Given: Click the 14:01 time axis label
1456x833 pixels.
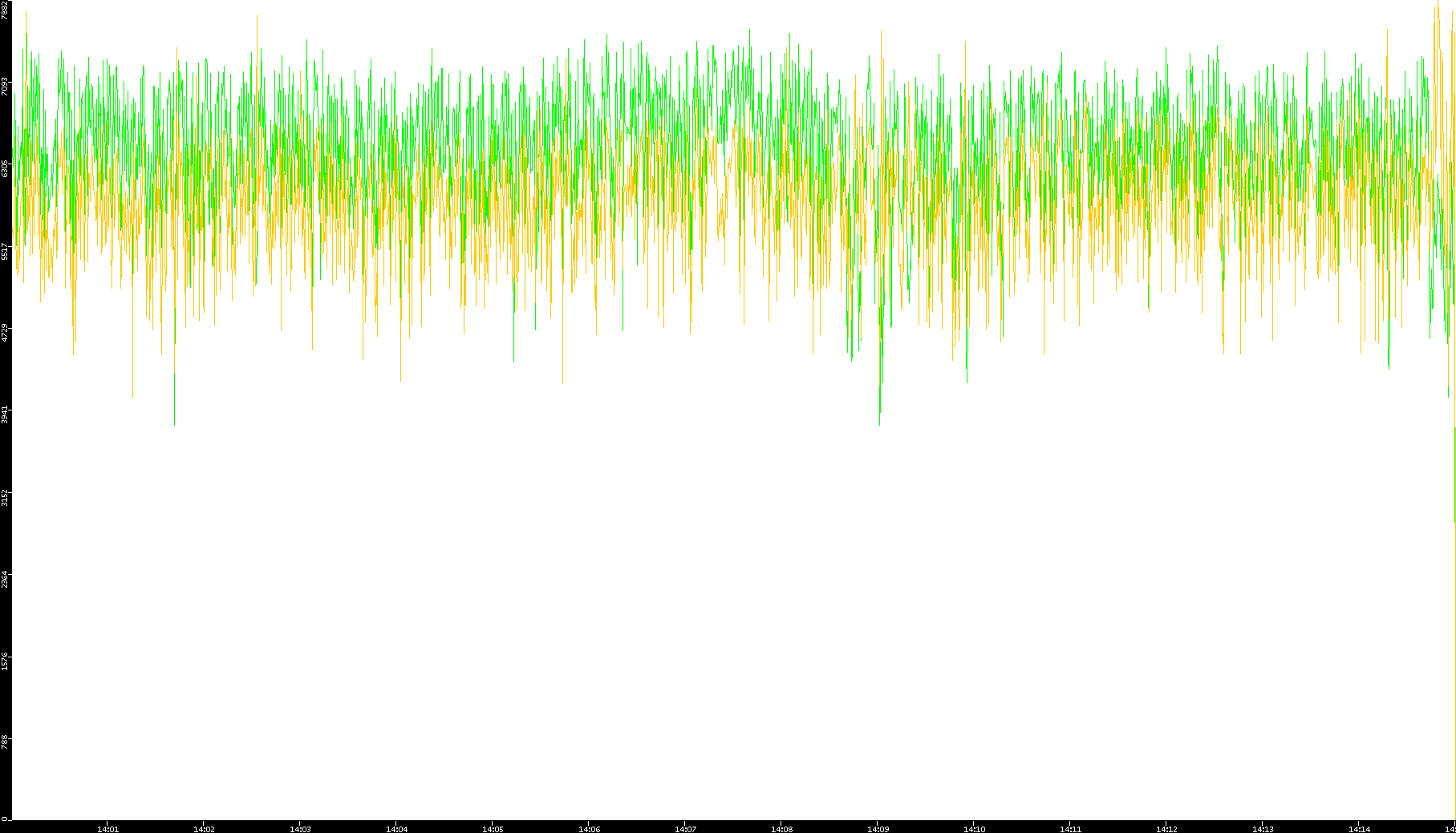Looking at the screenshot, I should (x=107, y=829).
